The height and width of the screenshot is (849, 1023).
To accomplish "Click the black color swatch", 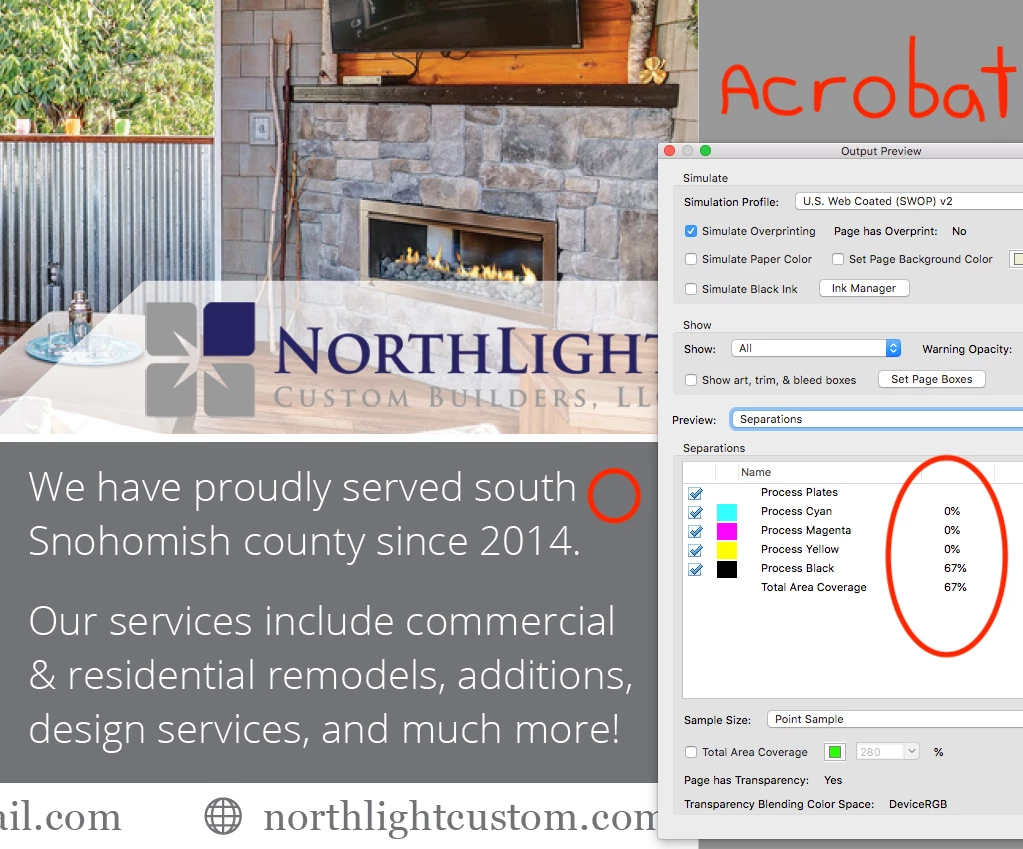I will click(x=727, y=569).
